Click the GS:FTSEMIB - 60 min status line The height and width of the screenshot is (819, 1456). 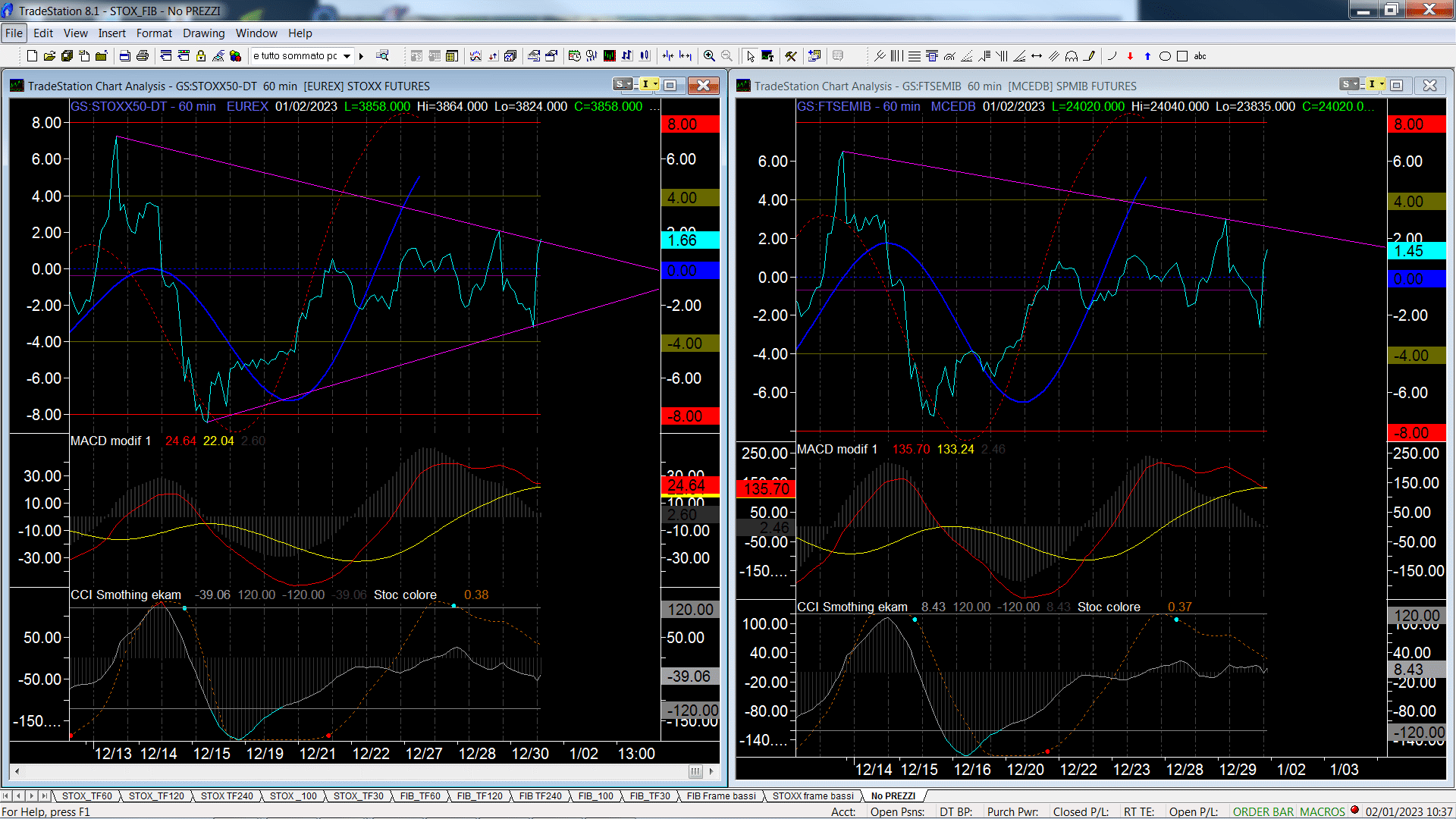[858, 106]
